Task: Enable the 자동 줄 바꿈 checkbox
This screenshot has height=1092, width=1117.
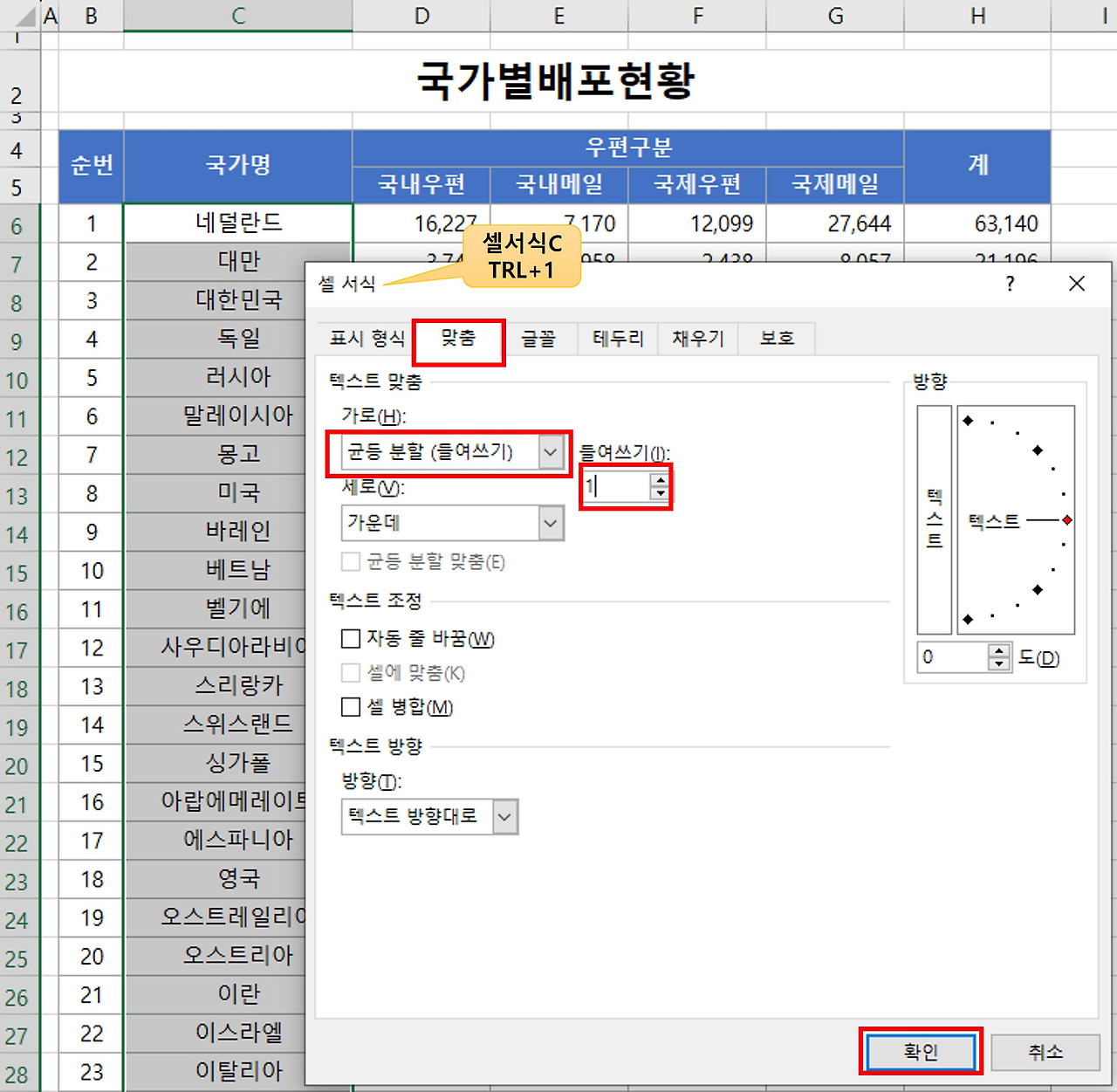Action: [x=351, y=638]
